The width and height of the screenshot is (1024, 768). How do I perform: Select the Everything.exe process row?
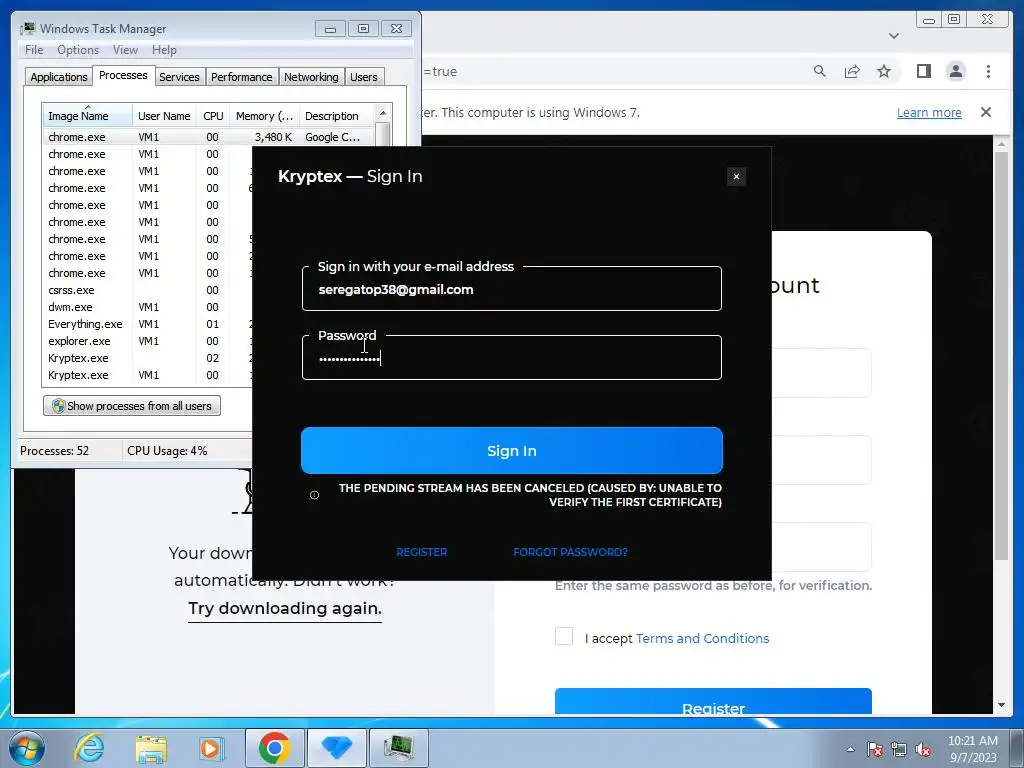(x=147, y=324)
